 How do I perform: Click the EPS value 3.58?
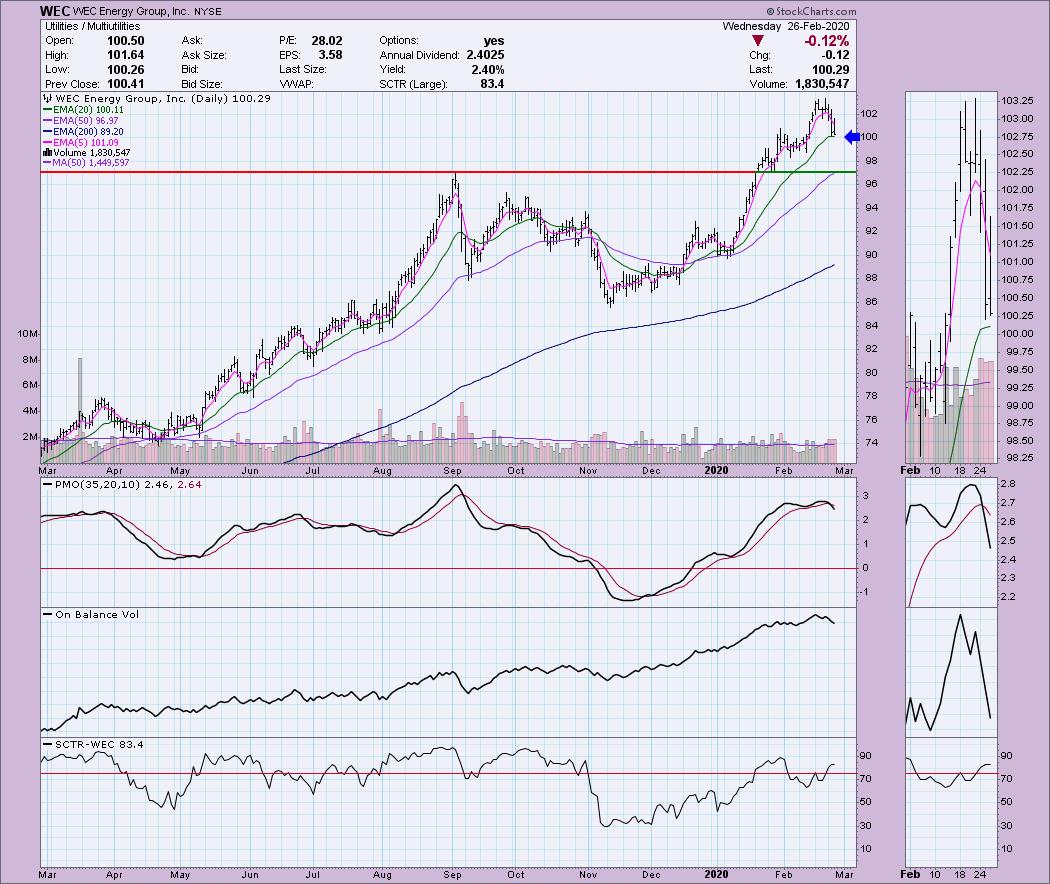click(330, 55)
